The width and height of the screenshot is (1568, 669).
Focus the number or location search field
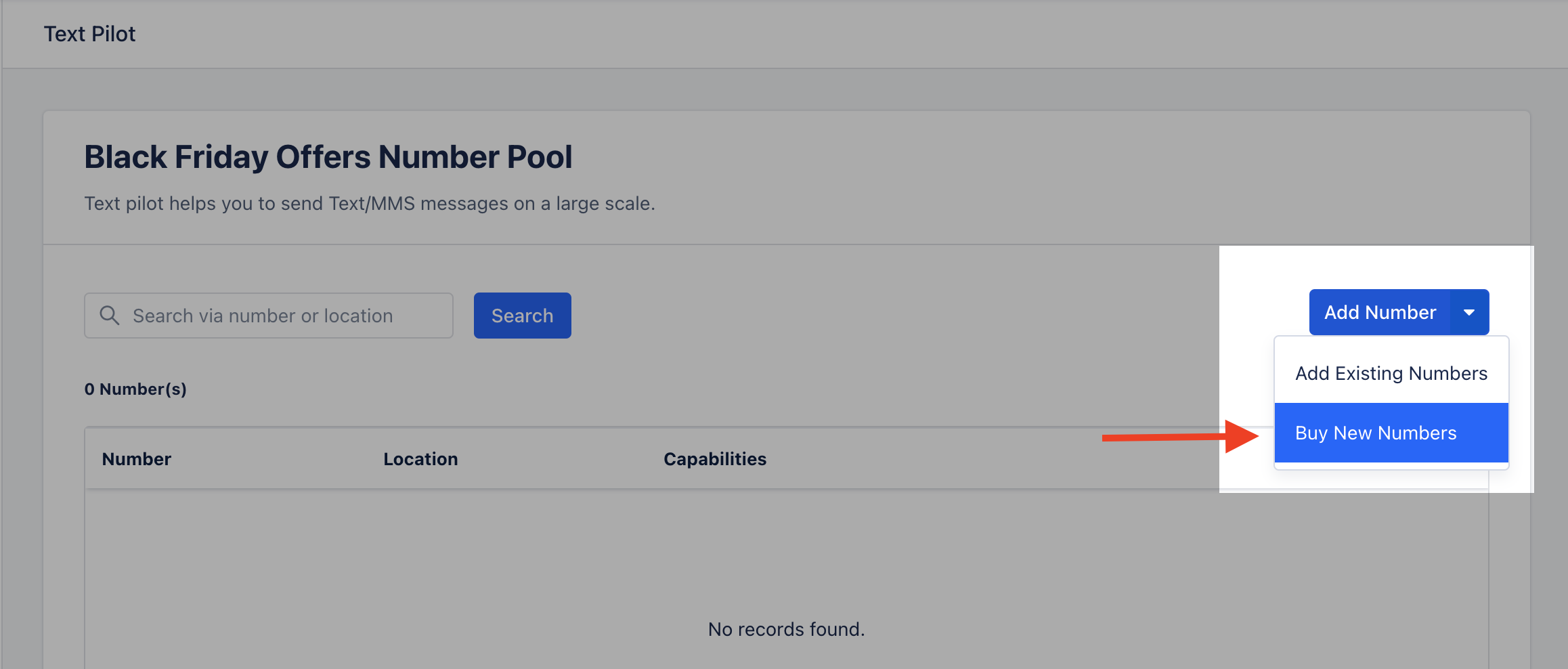pos(269,316)
